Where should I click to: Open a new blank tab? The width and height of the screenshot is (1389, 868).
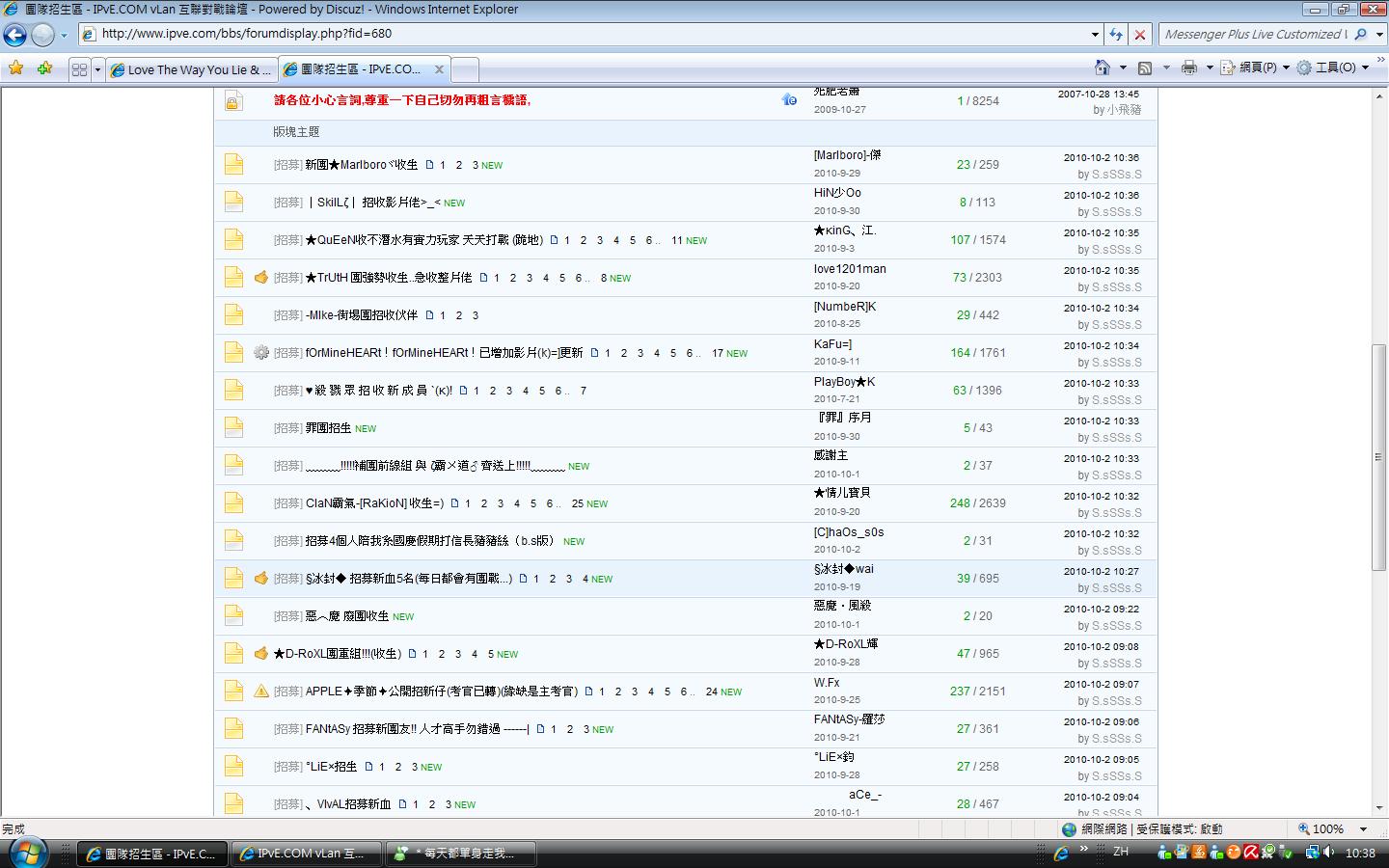pos(465,69)
